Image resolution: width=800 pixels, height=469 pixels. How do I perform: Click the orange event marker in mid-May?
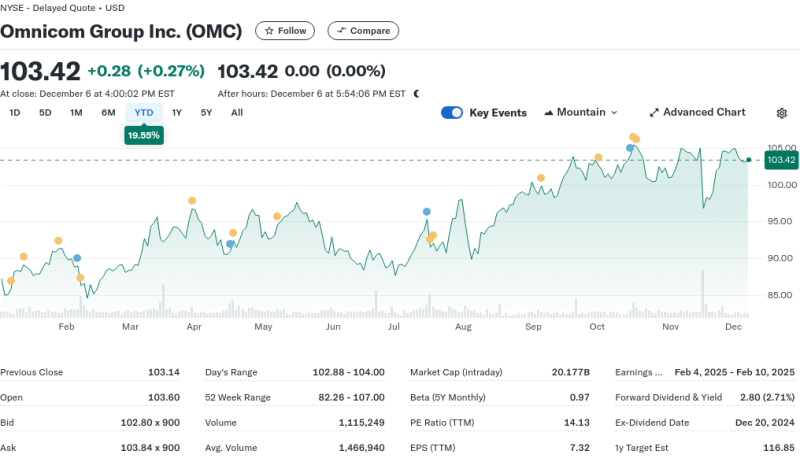pos(277,216)
